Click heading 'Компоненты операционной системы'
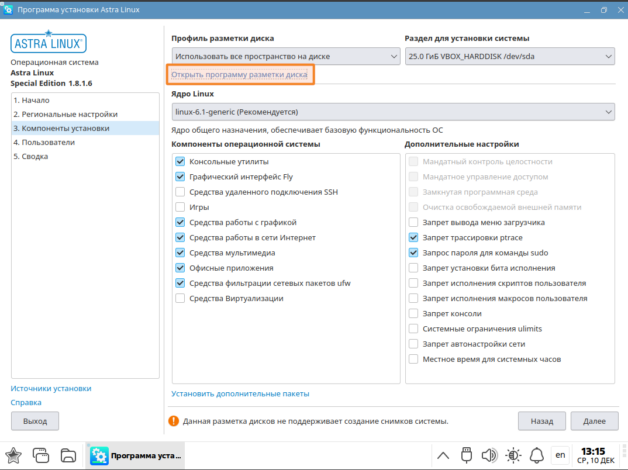Viewport: 628px width, 470px height. [x=246, y=144]
